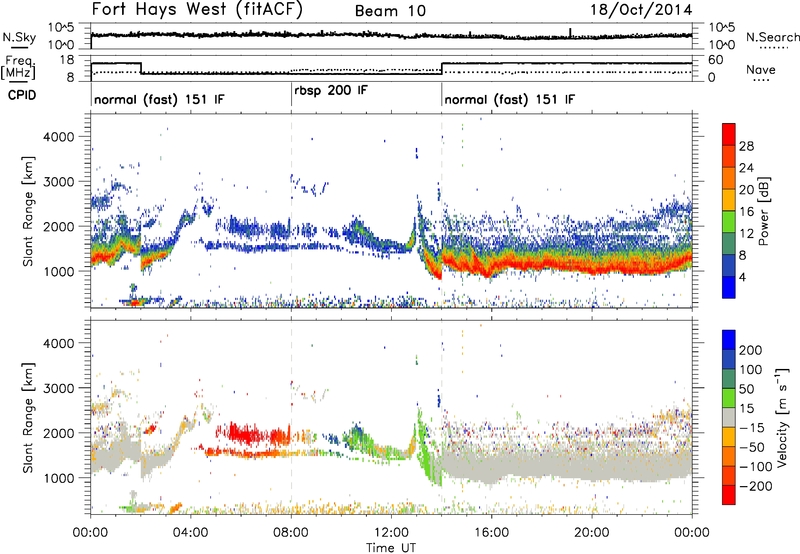
Task: Click the frequency tick value '18'
Action: pos(66,60)
